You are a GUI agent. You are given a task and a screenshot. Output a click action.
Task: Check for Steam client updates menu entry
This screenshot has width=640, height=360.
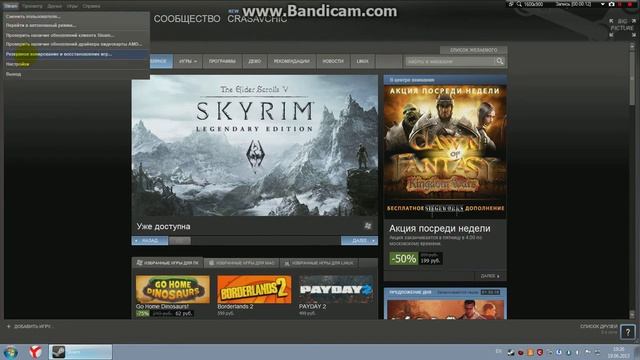(76, 36)
